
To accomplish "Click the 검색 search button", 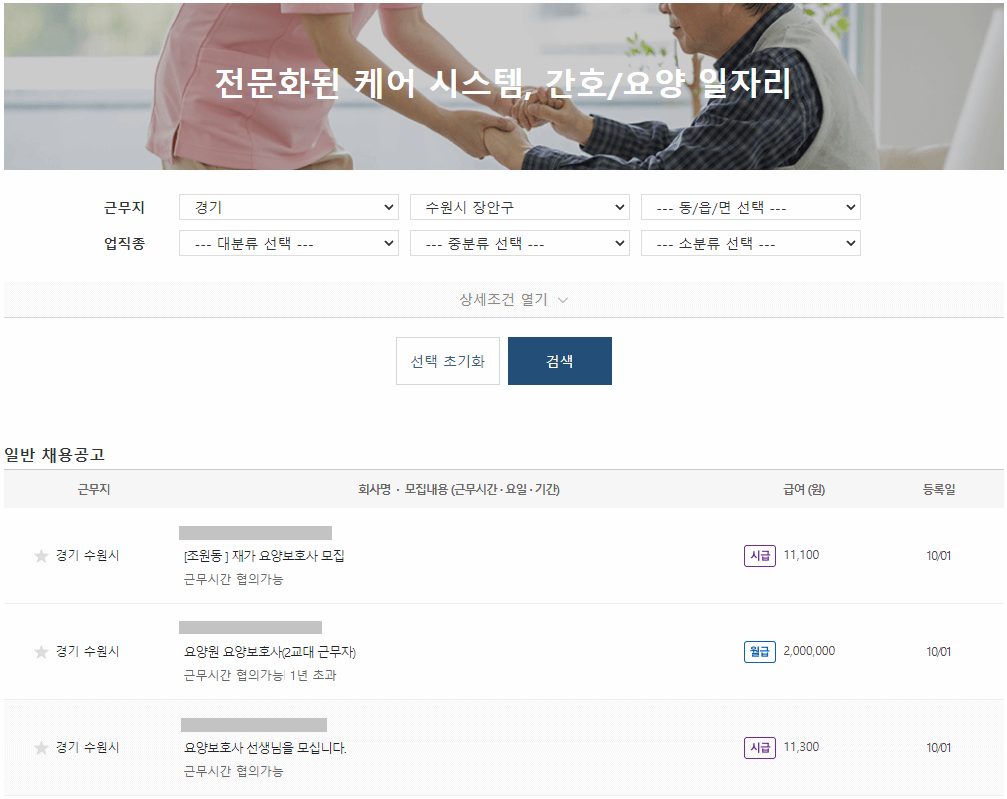I will tap(559, 361).
